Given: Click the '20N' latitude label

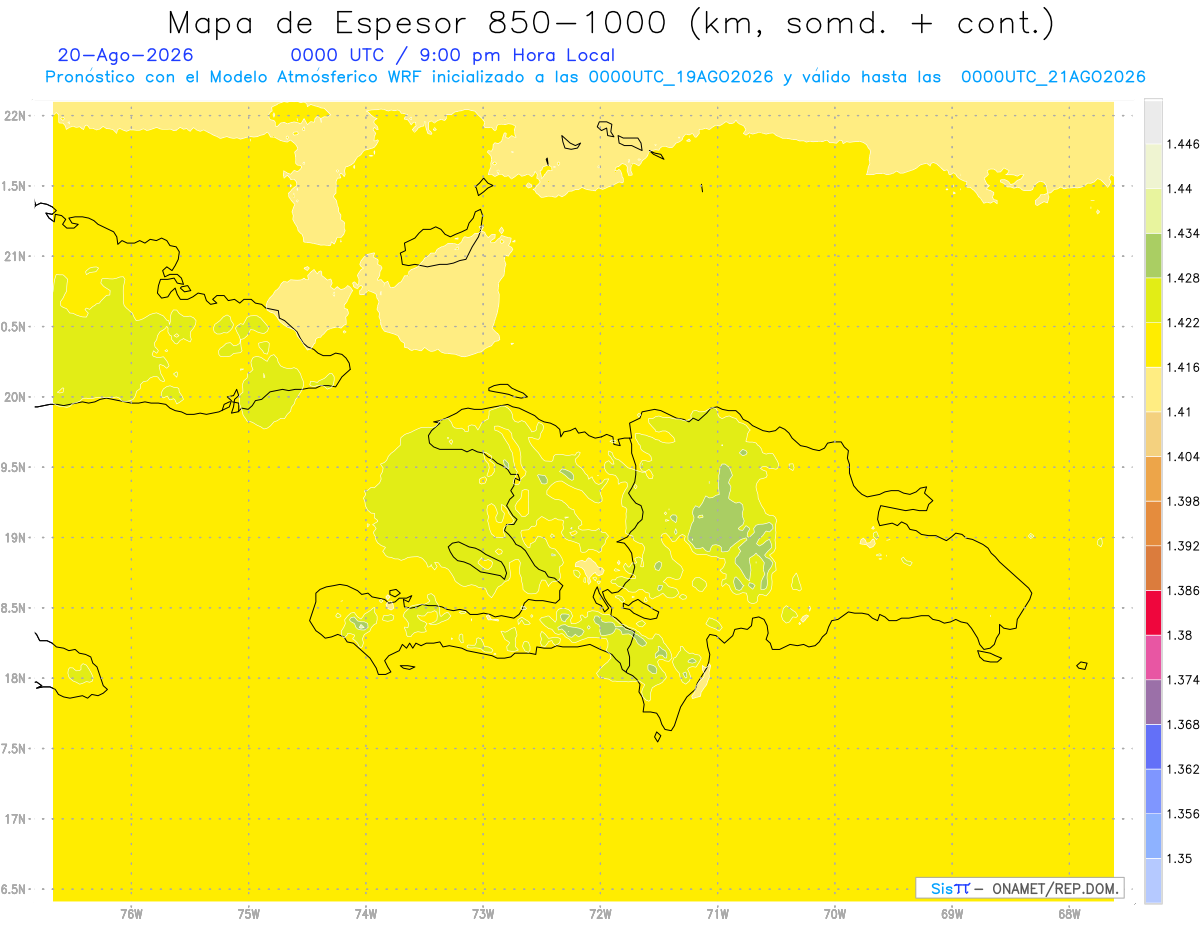Looking at the screenshot, I should point(16,397).
